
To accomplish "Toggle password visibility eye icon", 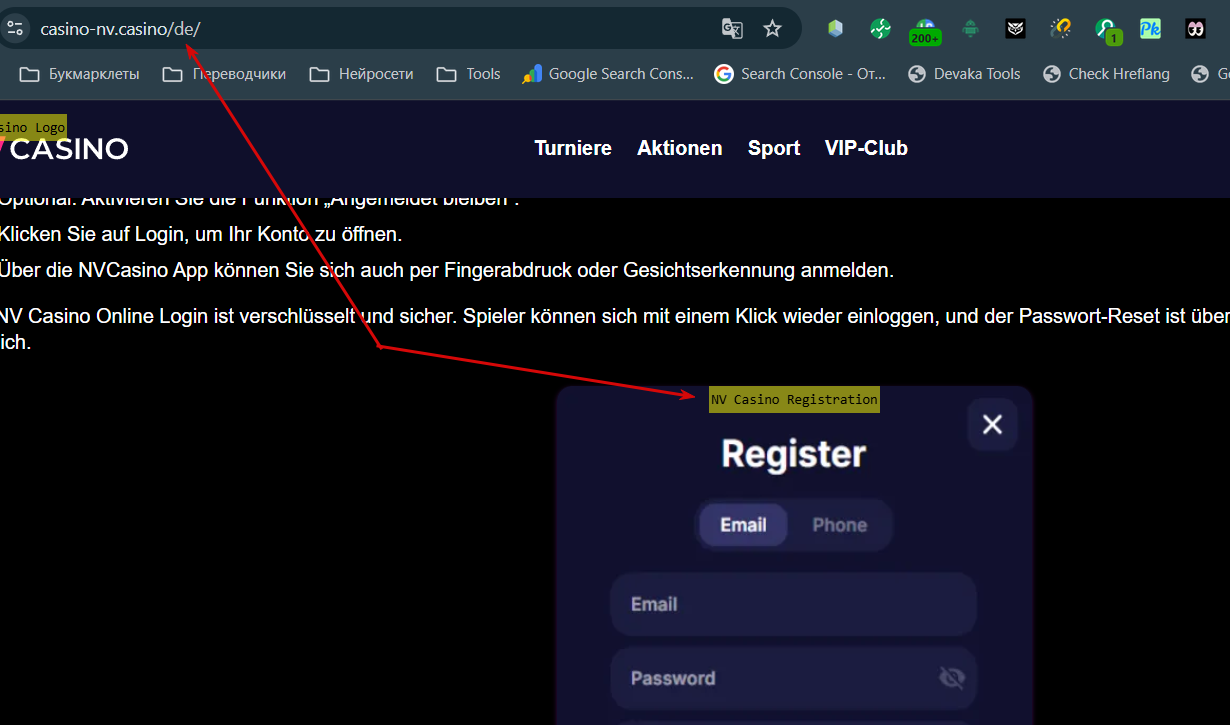I will click(952, 678).
